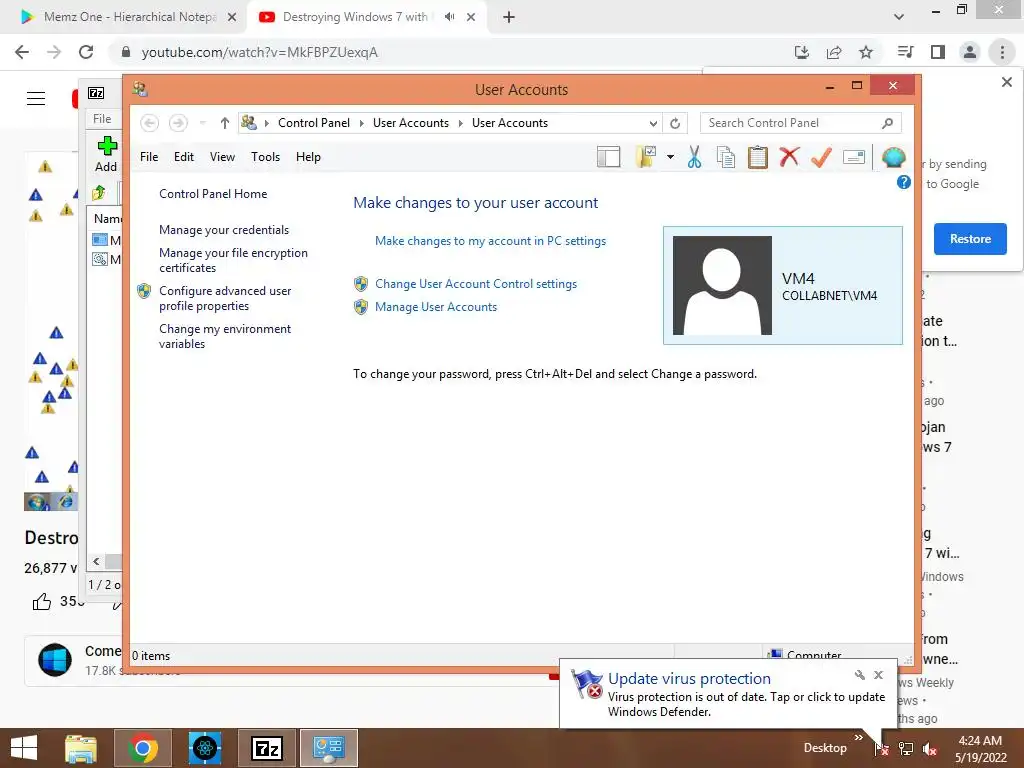Click Make changes to my account in PC settings
This screenshot has width=1024, height=768.
(x=490, y=241)
